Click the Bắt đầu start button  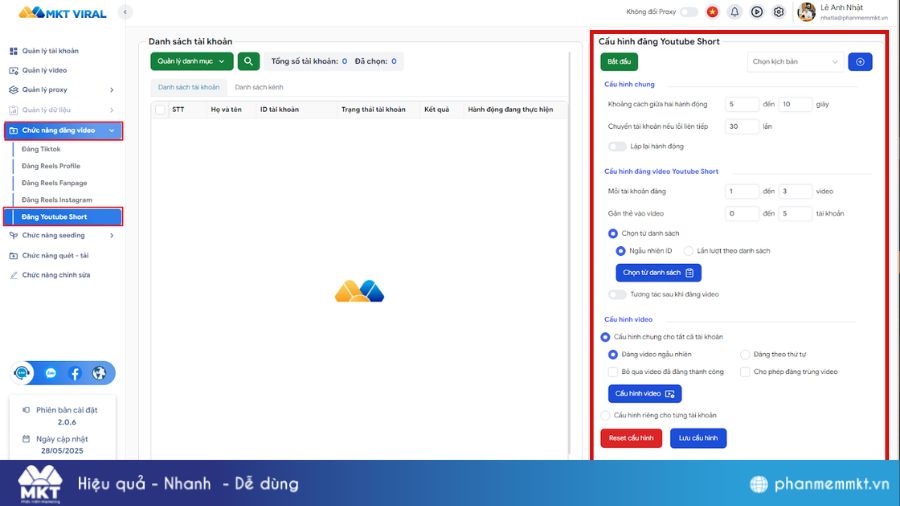(x=619, y=62)
